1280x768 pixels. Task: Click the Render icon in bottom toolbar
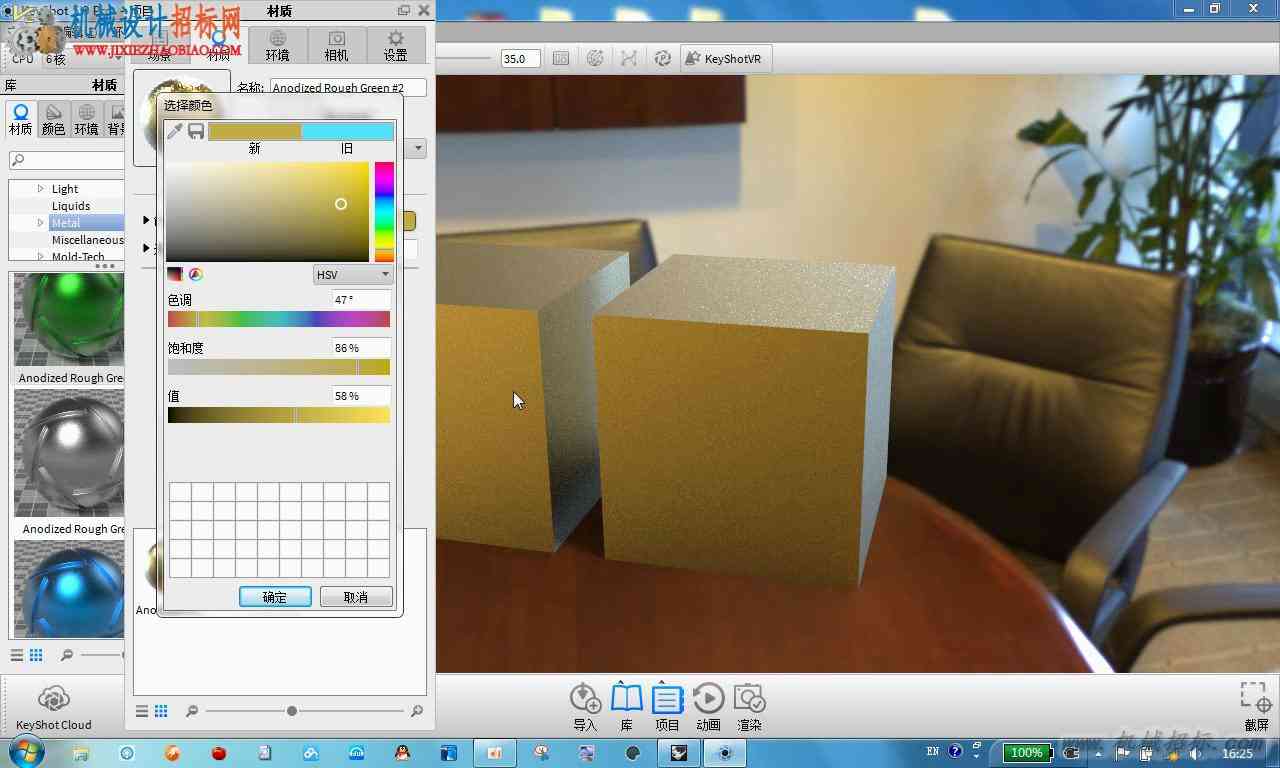[x=749, y=707]
